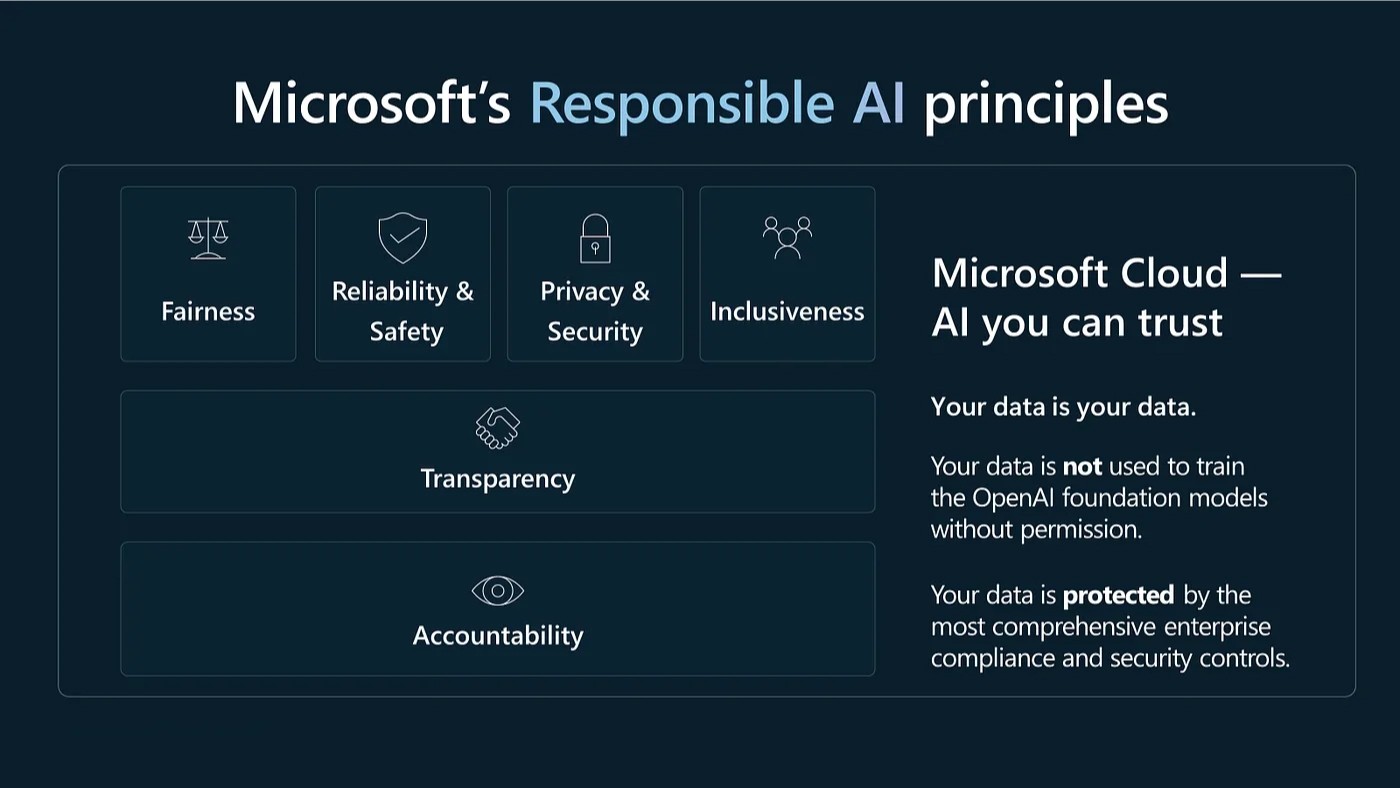This screenshot has height=788, width=1400.
Task: Click the Accountability label text
Action: tap(497, 636)
